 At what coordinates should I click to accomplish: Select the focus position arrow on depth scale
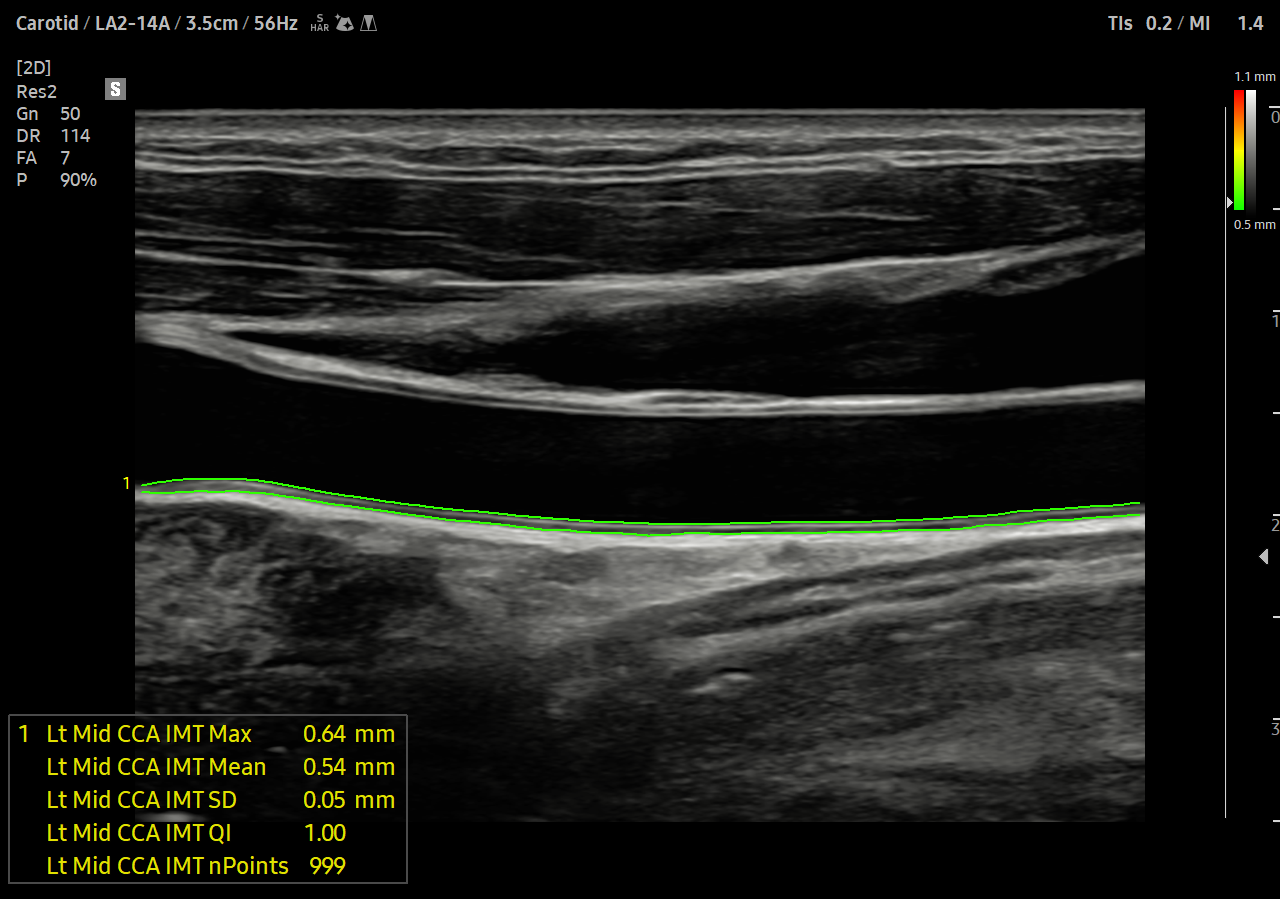coord(1264,556)
